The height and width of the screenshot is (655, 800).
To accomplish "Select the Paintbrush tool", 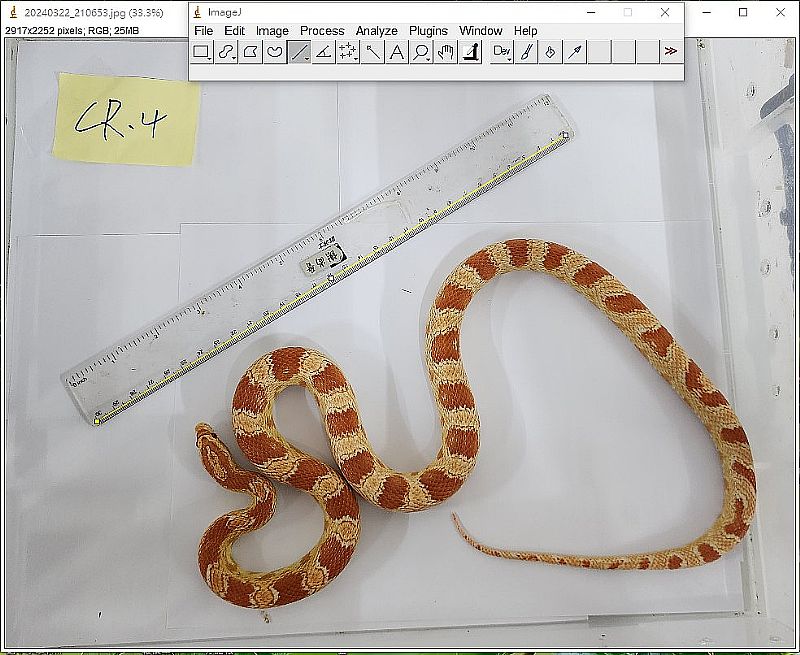I will click(x=526, y=52).
